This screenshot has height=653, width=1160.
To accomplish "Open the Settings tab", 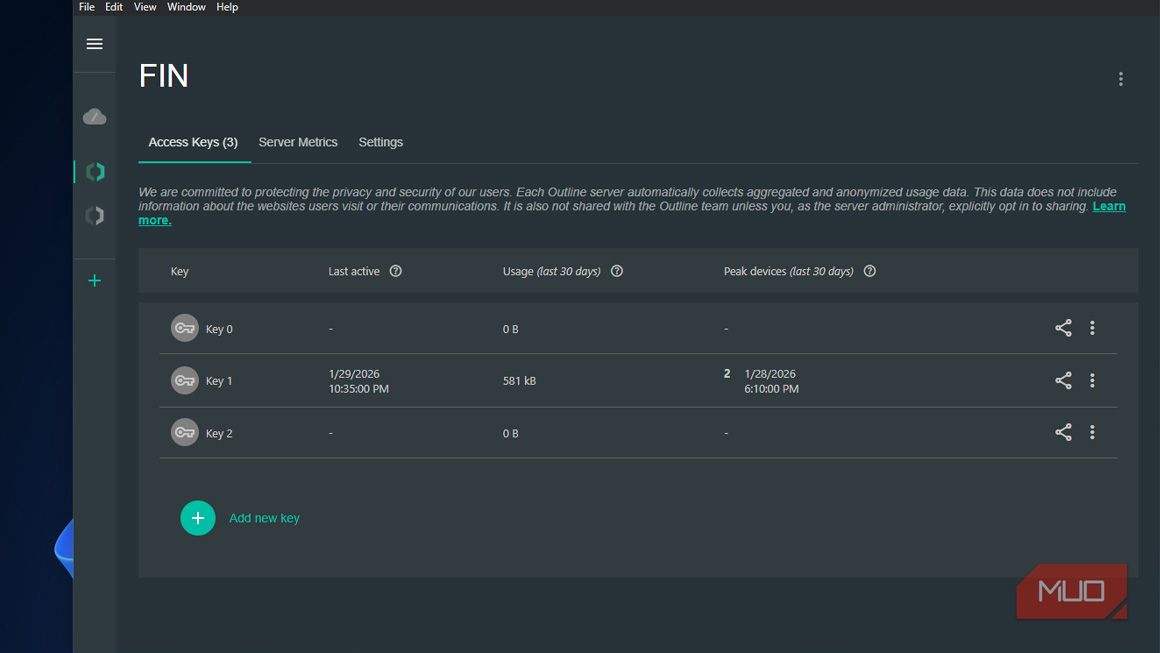I will [380, 142].
